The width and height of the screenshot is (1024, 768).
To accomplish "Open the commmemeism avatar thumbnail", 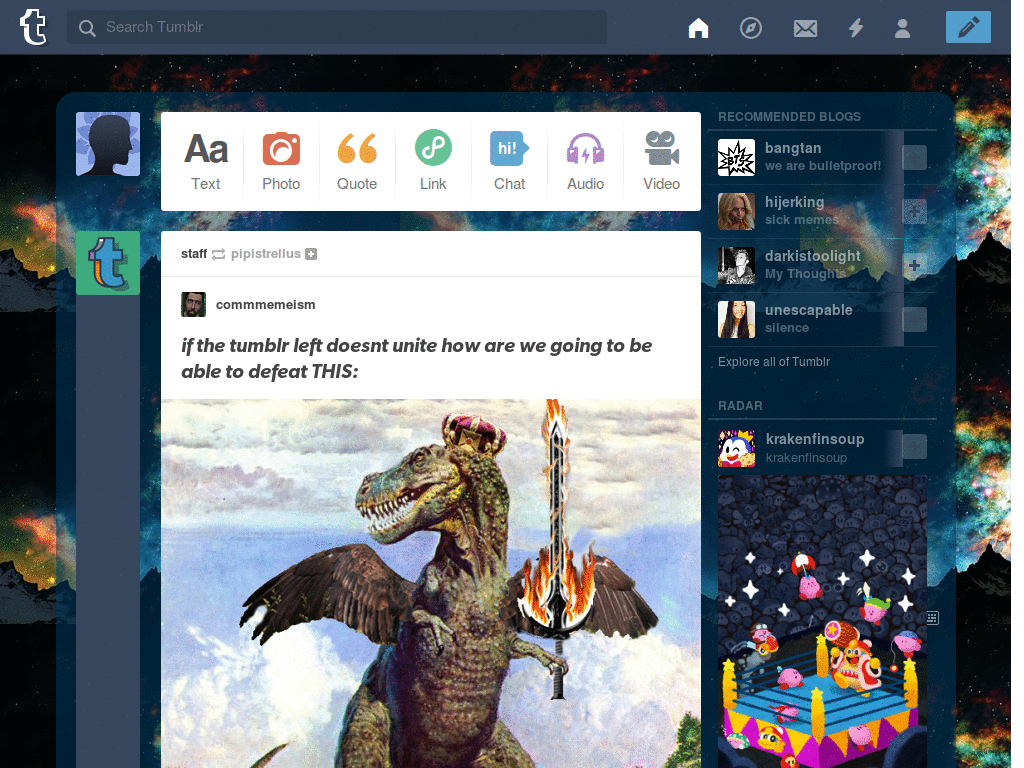I will point(193,304).
